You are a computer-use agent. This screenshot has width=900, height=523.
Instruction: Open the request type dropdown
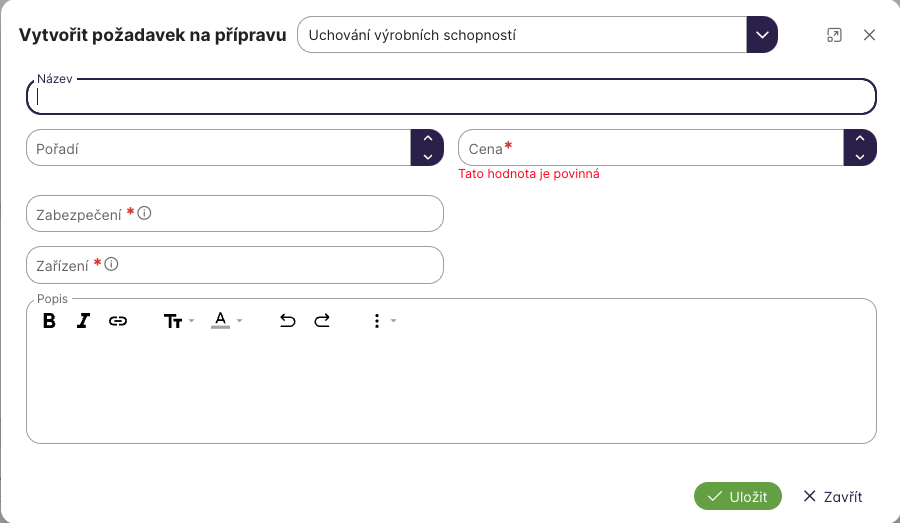[762, 35]
